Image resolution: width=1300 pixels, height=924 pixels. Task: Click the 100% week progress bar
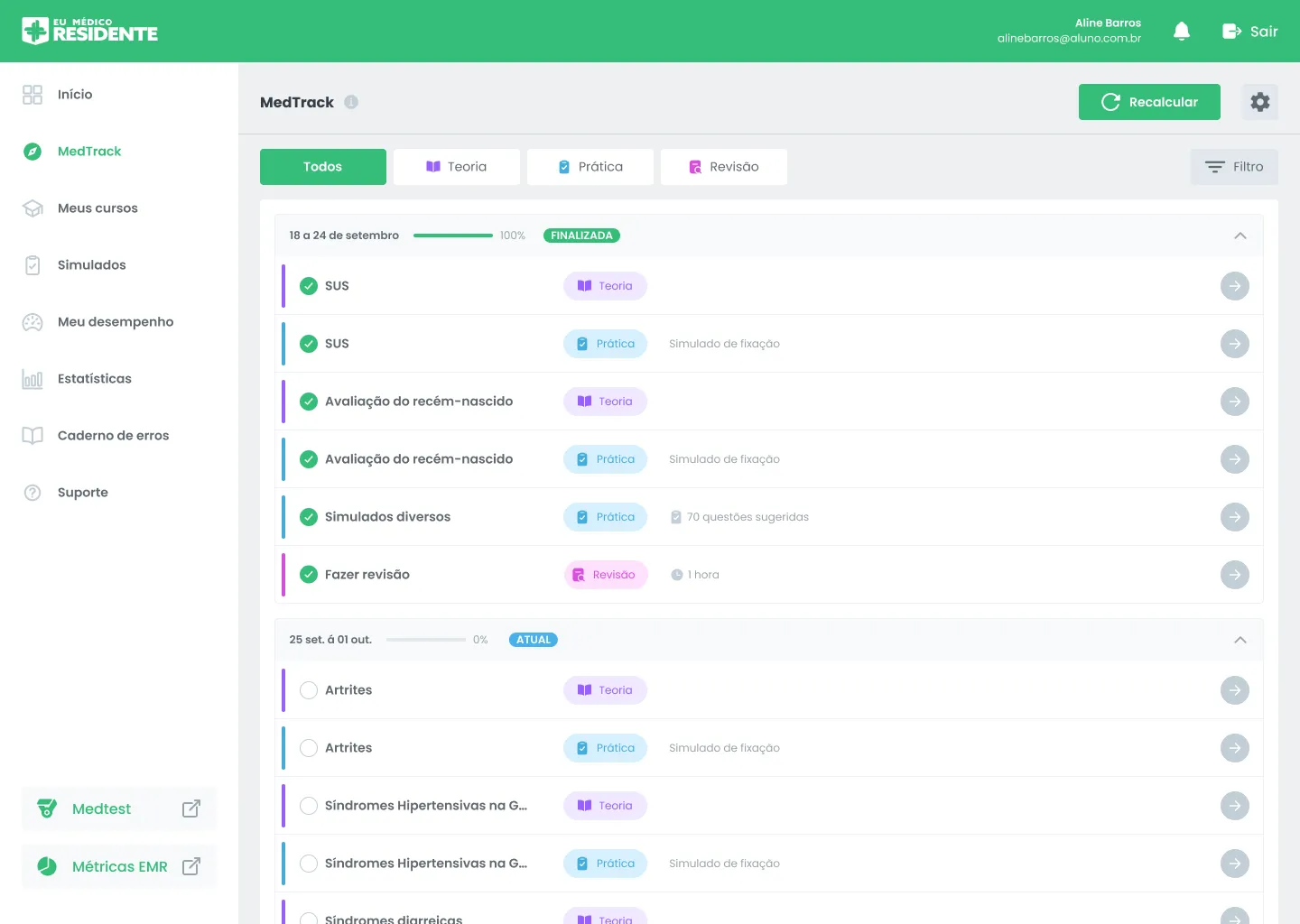pyautogui.click(x=453, y=236)
